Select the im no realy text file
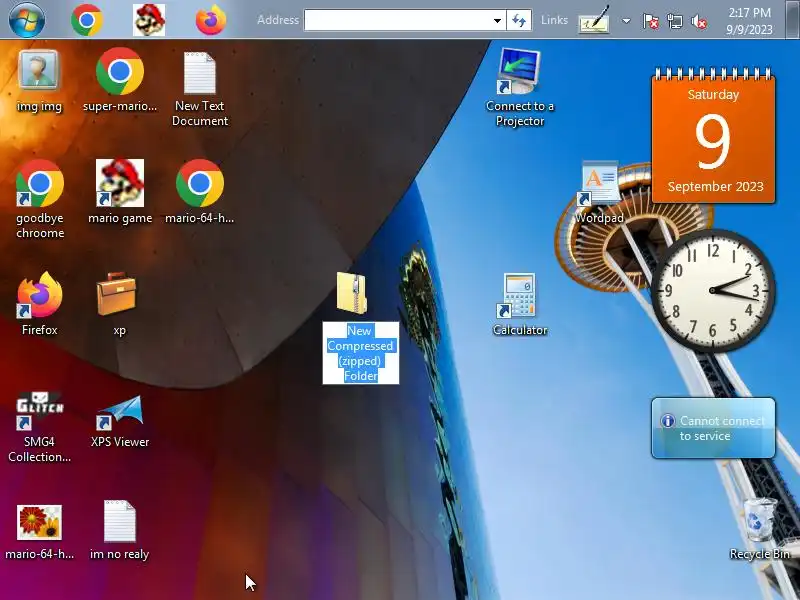 (119, 531)
